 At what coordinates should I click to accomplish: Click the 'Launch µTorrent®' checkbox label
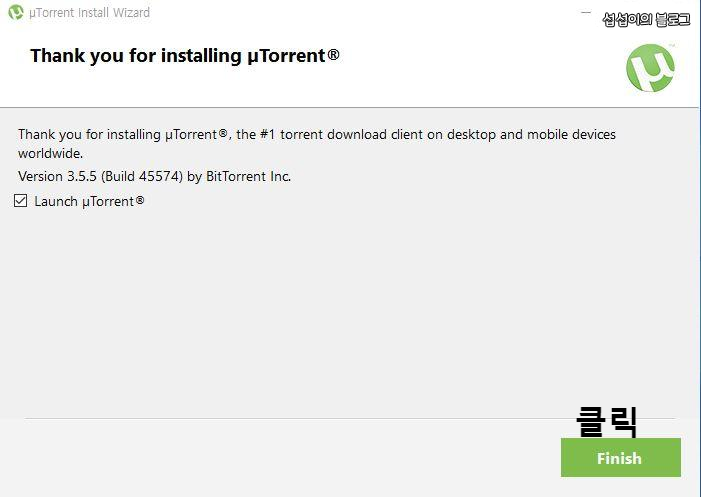tap(89, 202)
